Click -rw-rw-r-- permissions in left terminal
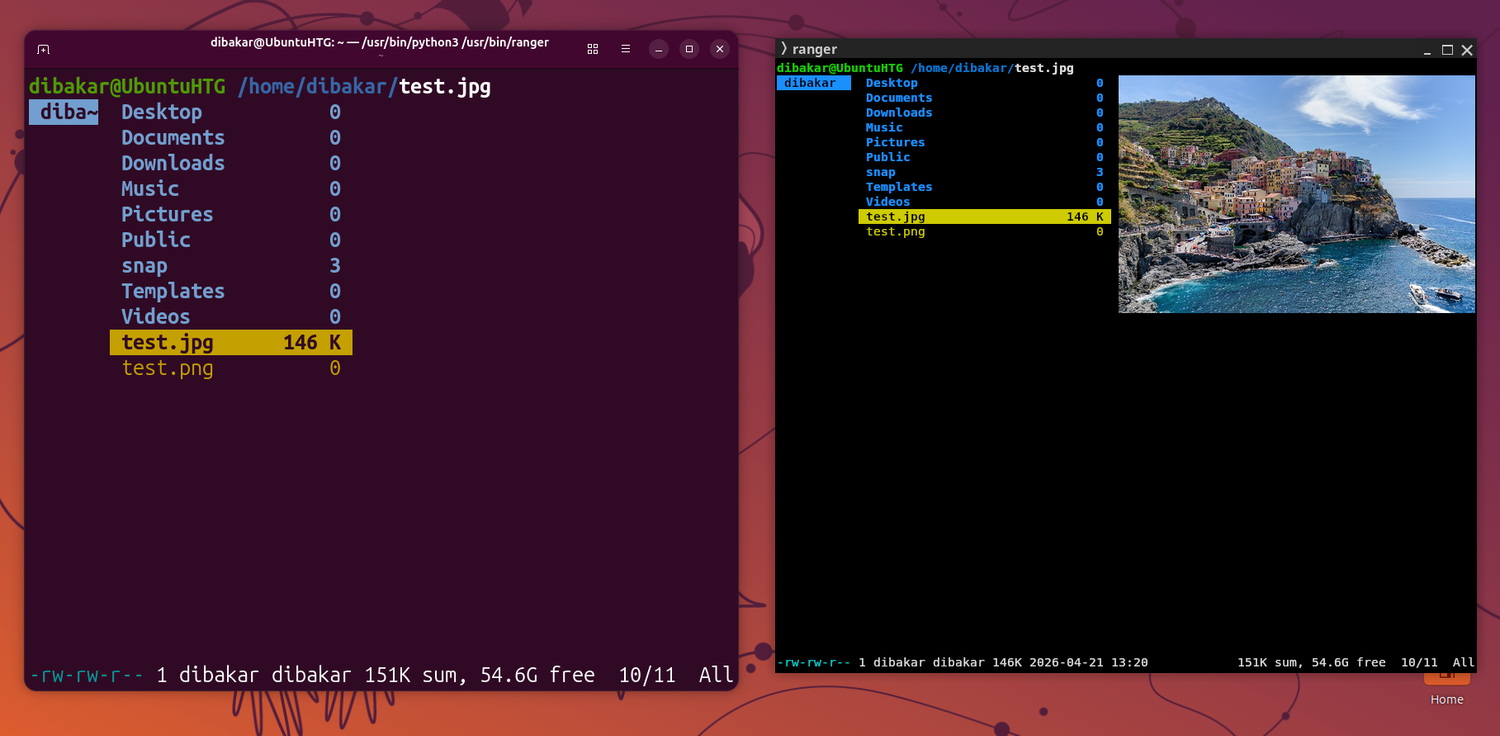This screenshot has width=1500, height=736. click(x=86, y=675)
